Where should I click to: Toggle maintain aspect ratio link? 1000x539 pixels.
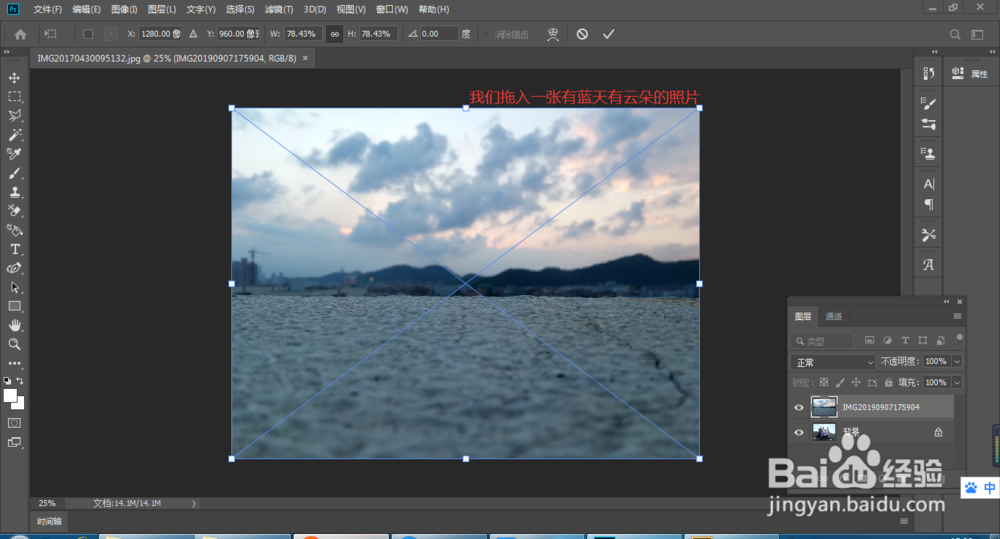[334, 34]
